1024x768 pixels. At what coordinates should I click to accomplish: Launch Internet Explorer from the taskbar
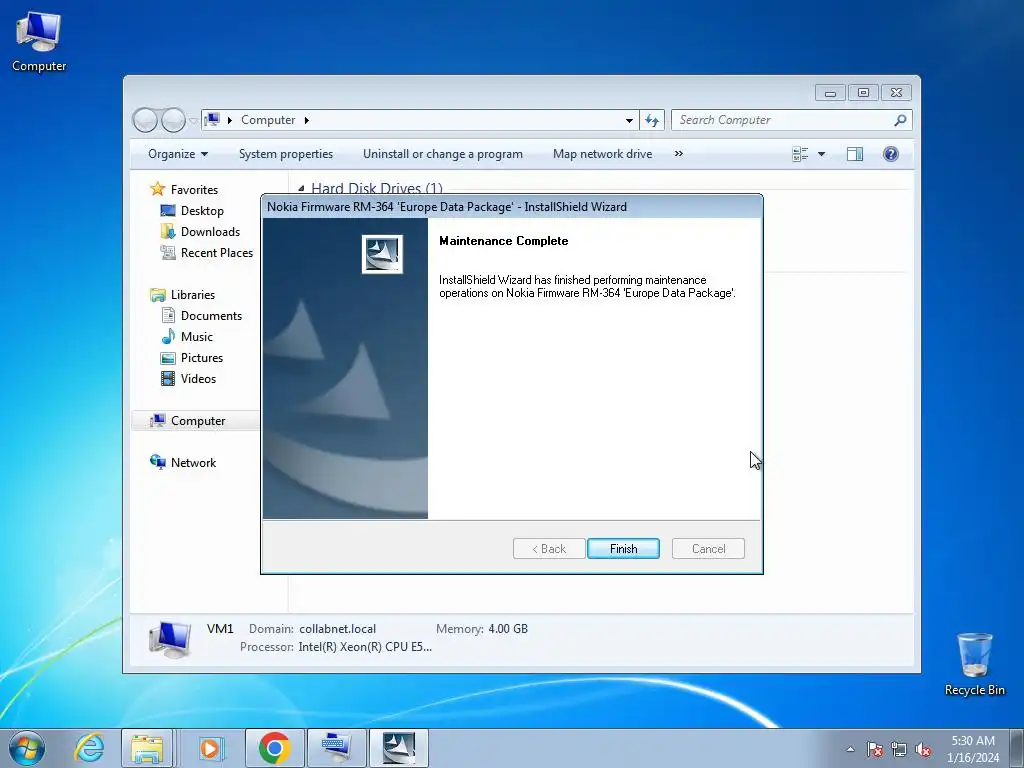[89, 748]
